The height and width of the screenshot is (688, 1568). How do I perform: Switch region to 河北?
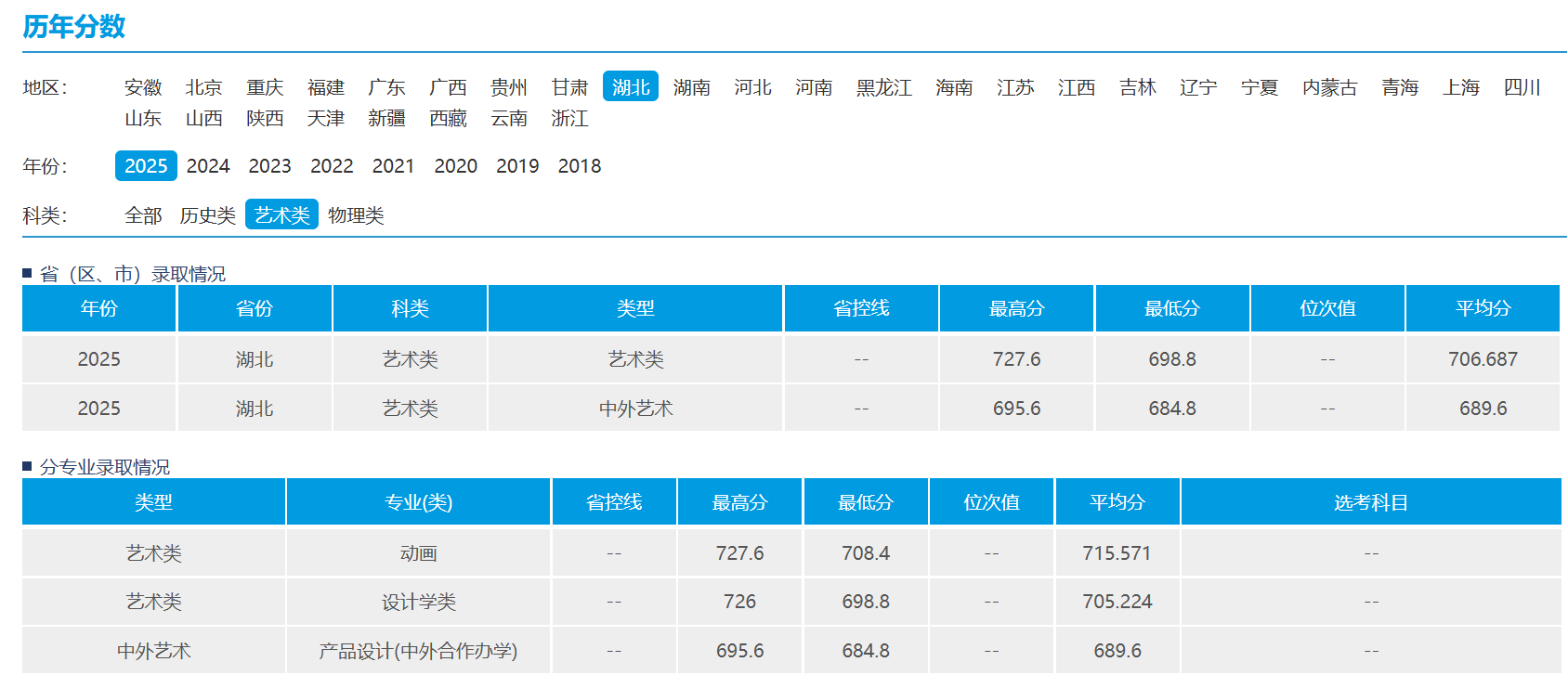(x=752, y=87)
